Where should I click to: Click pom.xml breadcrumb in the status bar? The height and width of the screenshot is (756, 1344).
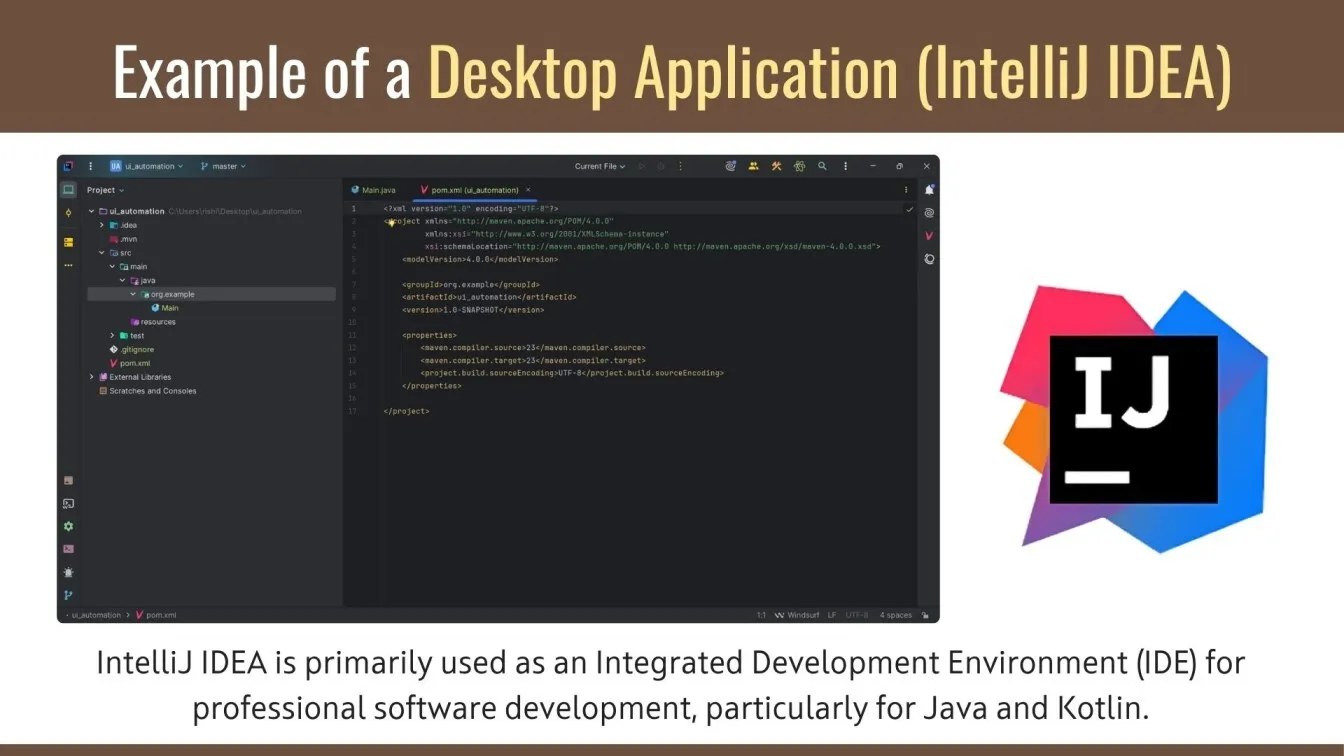(156, 615)
